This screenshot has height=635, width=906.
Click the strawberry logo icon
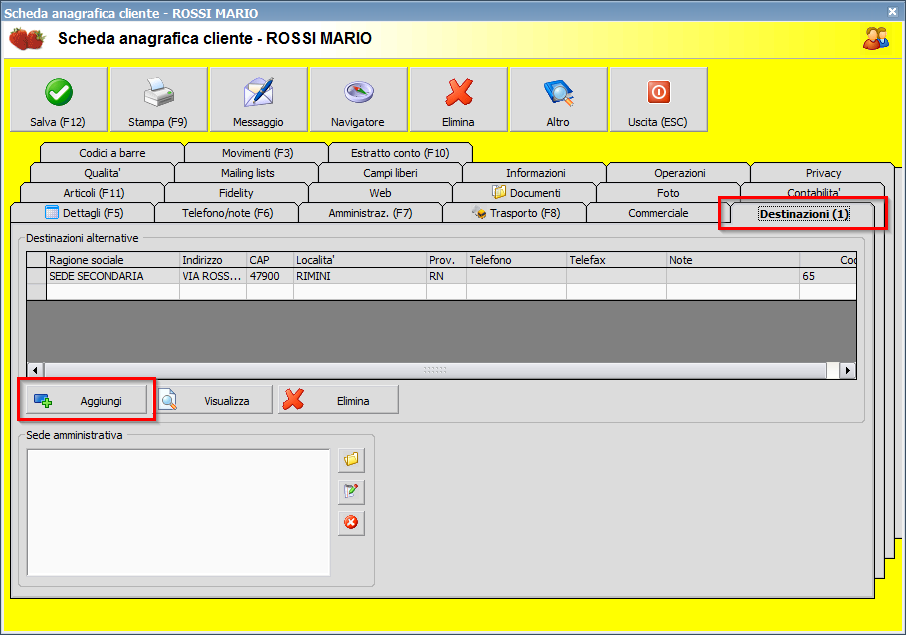coord(27,39)
